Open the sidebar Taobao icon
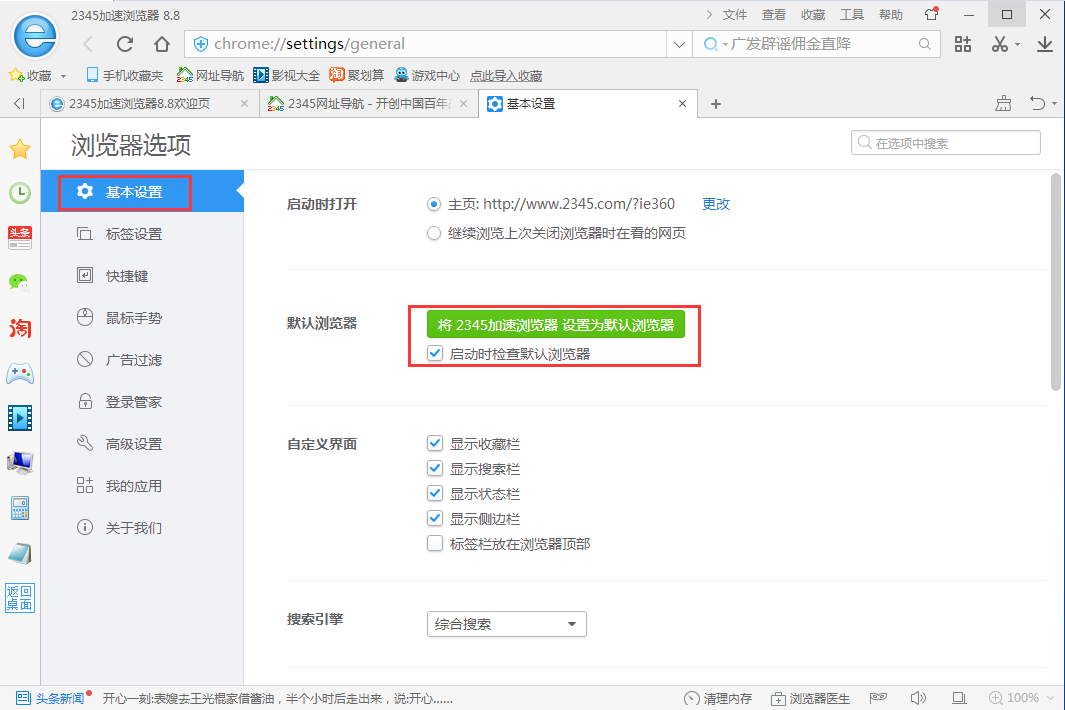The height and width of the screenshot is (710, 1065). point(20,328)
